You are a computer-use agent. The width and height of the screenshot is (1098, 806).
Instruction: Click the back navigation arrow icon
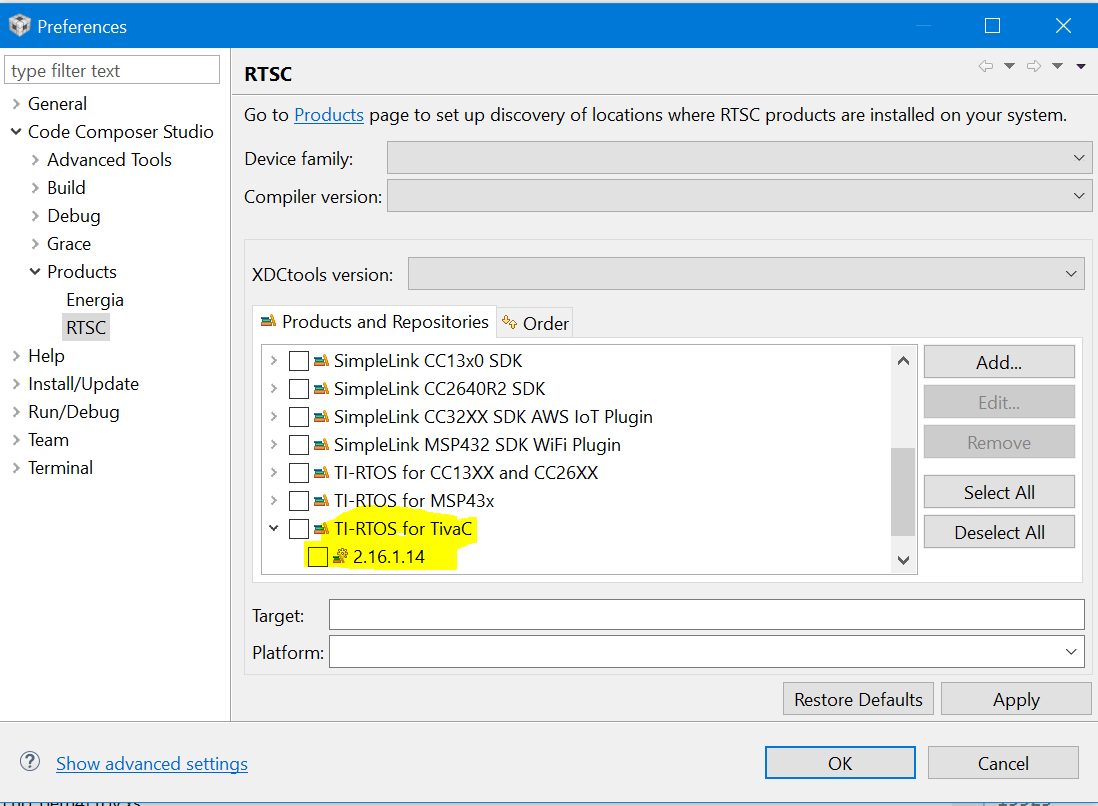pos(986,66)
